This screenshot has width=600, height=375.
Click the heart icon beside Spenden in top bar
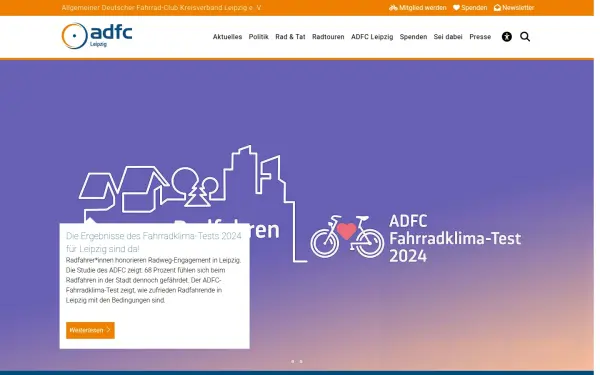coord(456,8)
